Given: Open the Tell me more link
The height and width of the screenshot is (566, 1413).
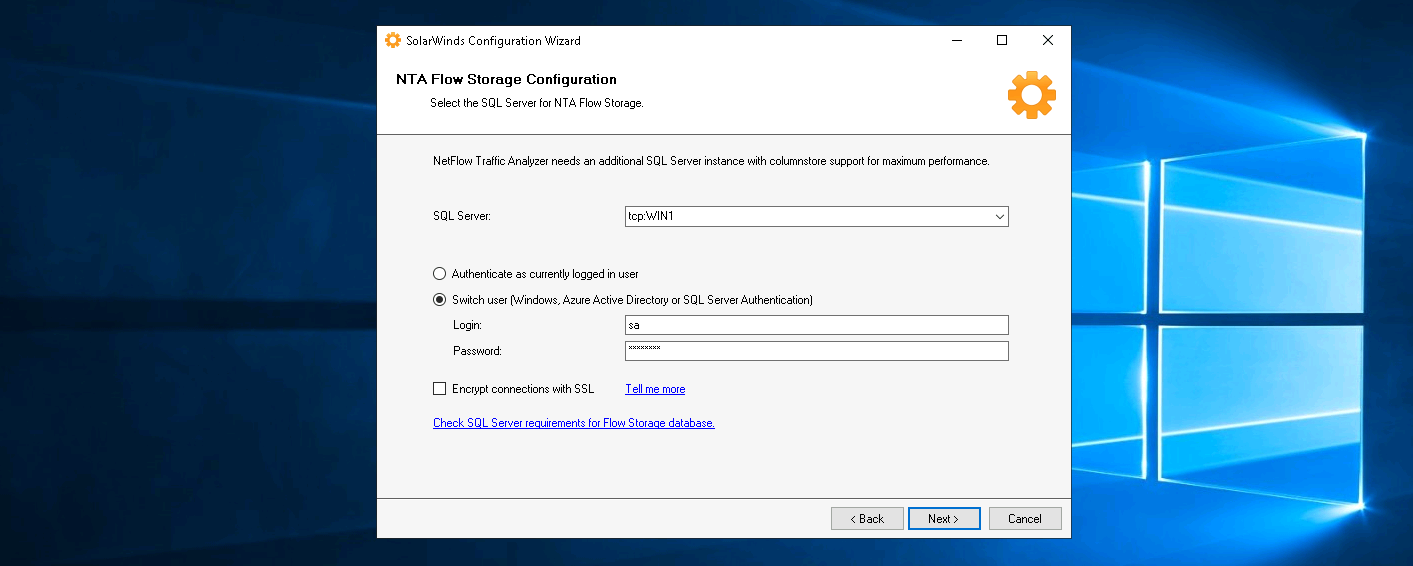Looking at the screenshot, I should coord(655,389).
